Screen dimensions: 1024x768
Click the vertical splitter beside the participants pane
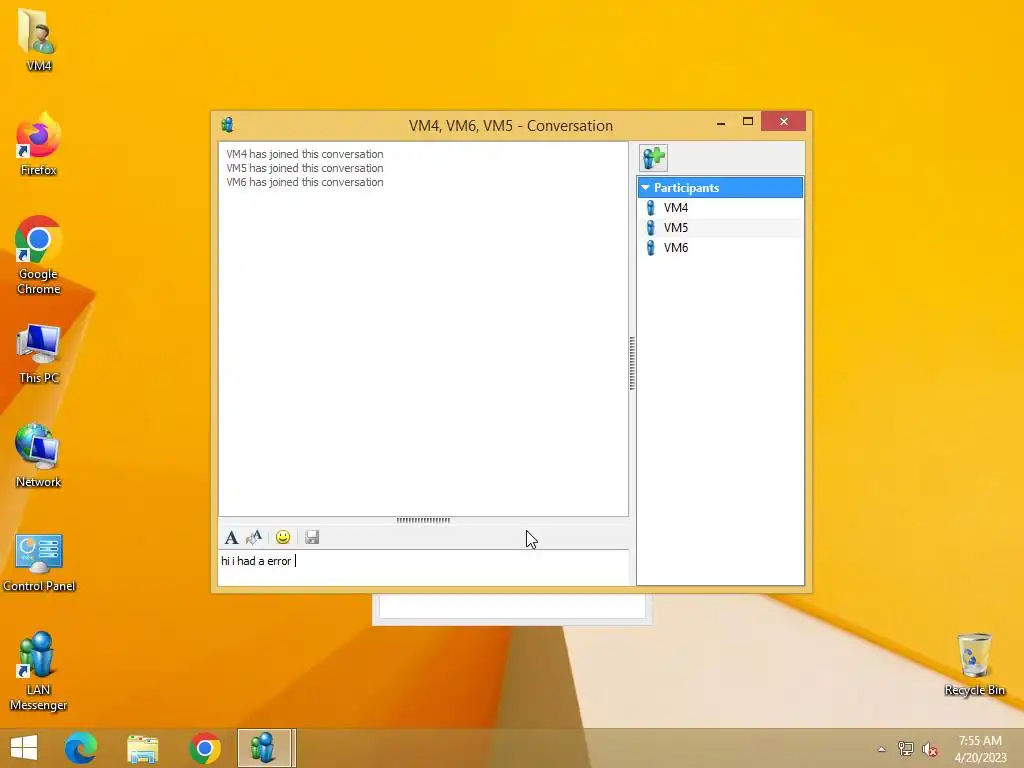[x=632, y=363]
